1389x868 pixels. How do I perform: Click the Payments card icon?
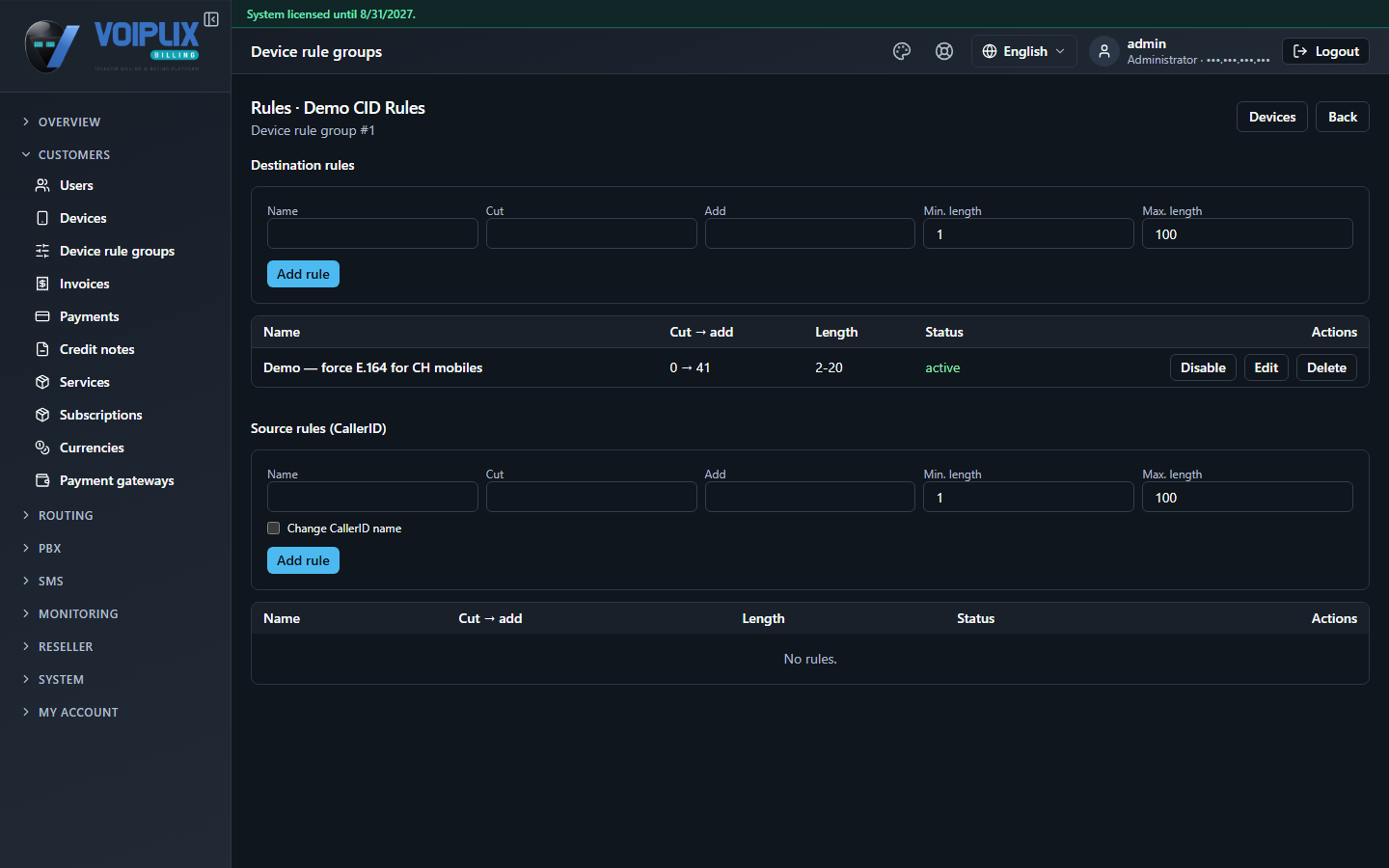tap(42, 316)
